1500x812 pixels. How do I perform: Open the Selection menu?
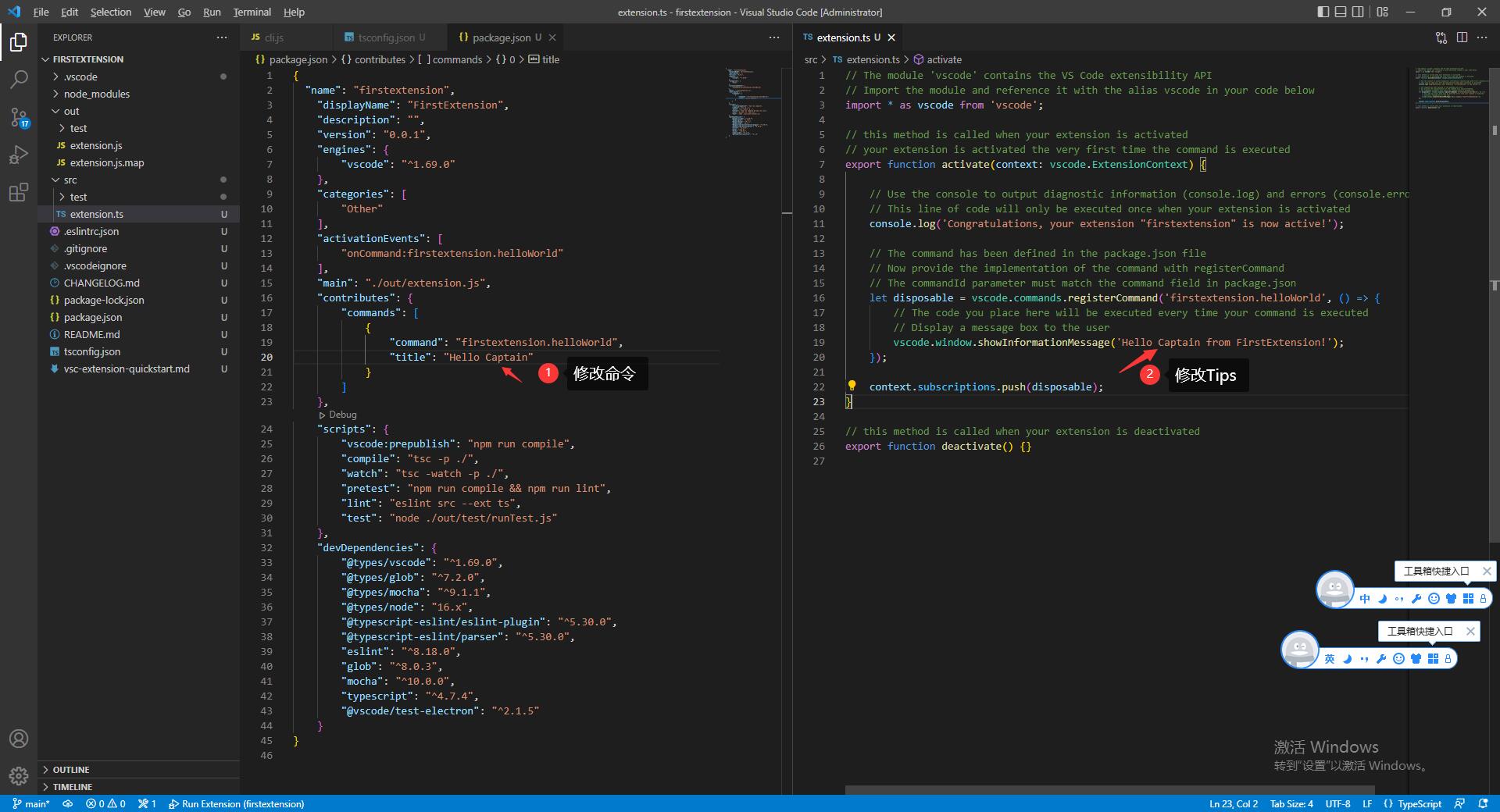pyautogui.click(x=111, y=12)
